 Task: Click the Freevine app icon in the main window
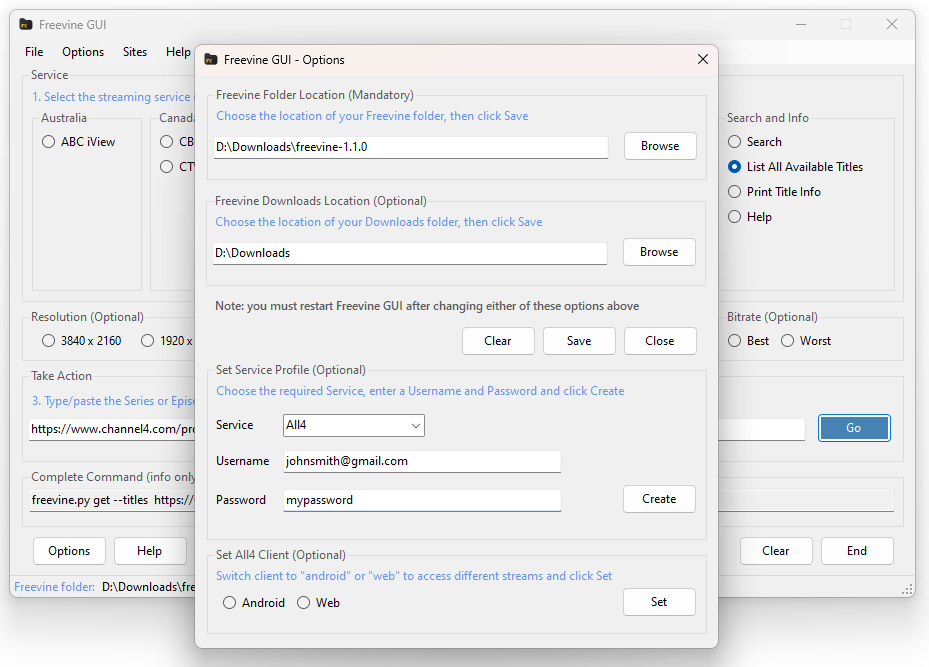pos(26,24)
